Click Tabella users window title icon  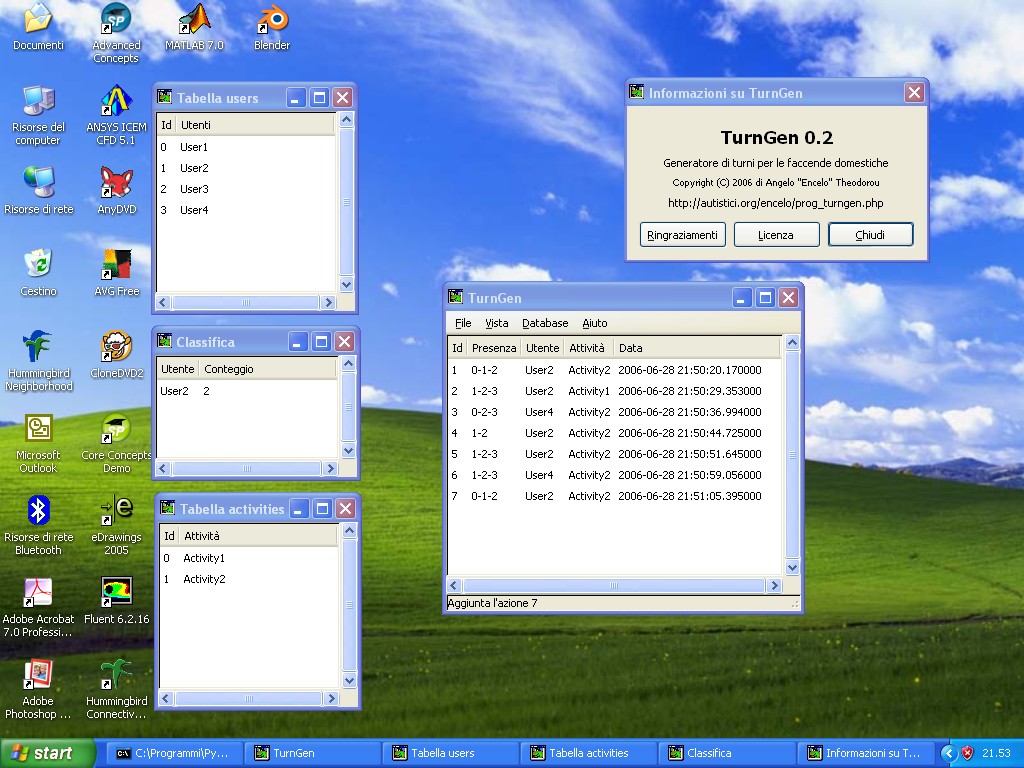pos(164,97)
